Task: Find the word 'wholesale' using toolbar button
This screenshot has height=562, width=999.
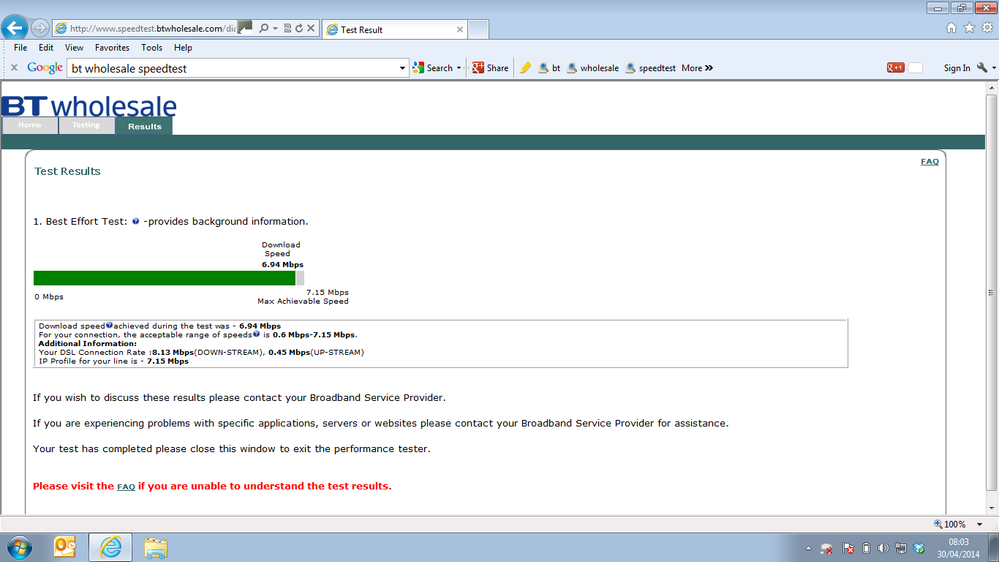Action: click(593, 68)
